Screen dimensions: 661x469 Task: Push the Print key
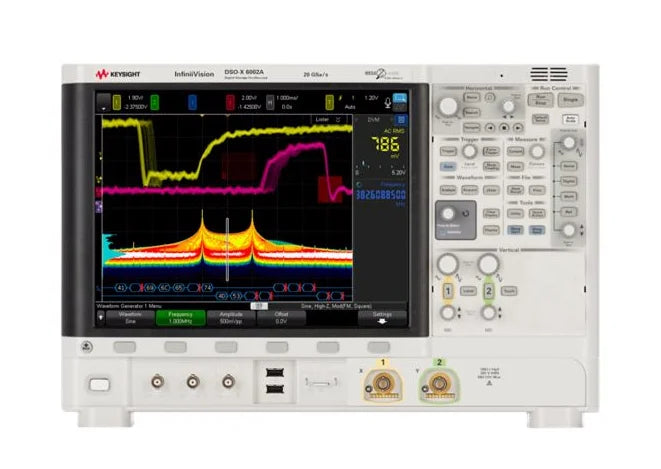[x=537, y=190]
